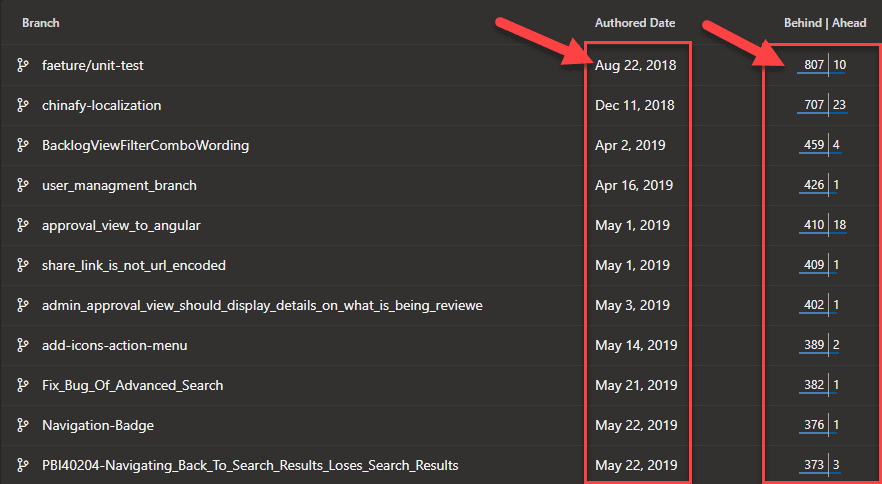Open the Fix_Bug_Of_Advanced_Search branch

[132, 385]
